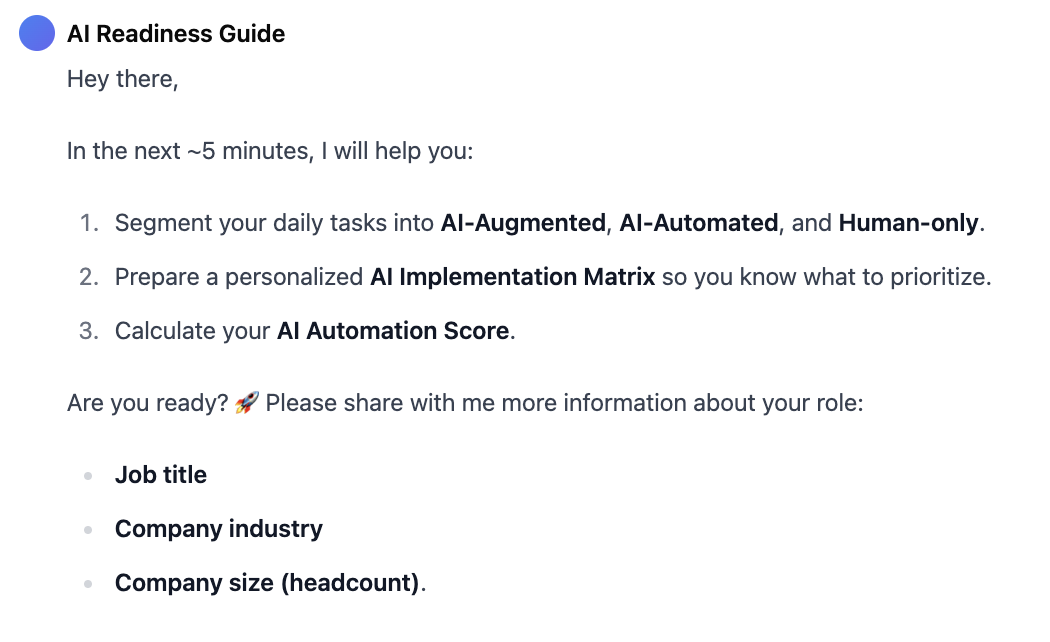Viewport: 1050px width, 642px height.
Task: Click the 'Job title' bullet item
Action: [161, 475]
